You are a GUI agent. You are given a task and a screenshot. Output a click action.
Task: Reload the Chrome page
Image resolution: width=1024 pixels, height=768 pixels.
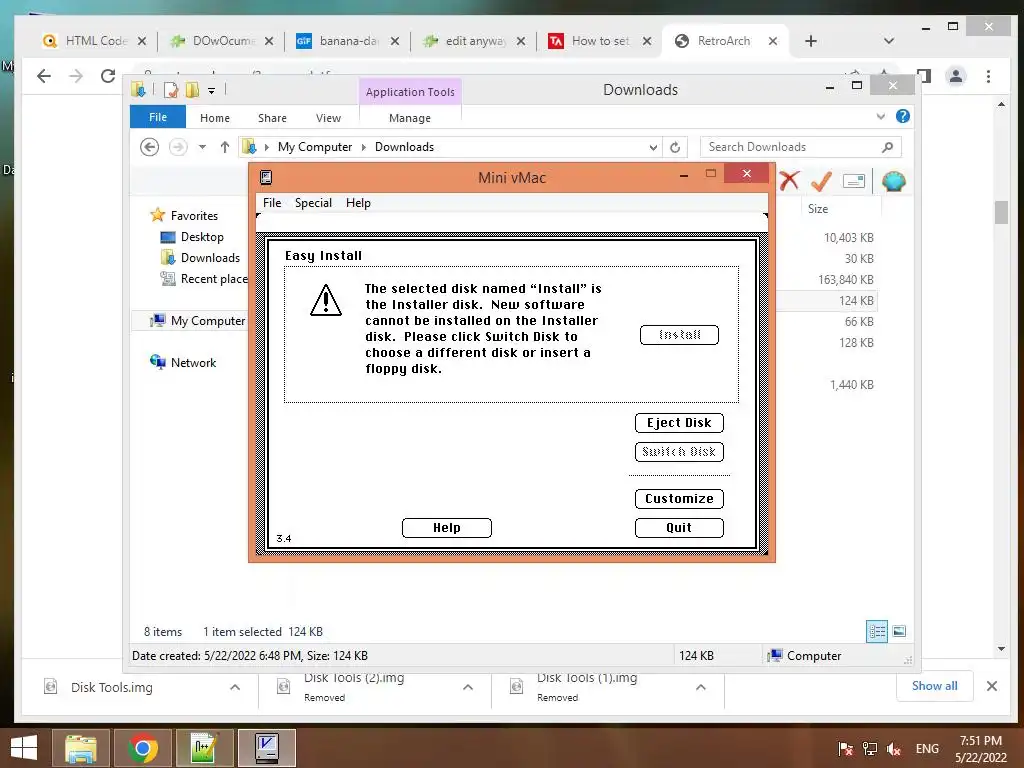pos(108,76)
